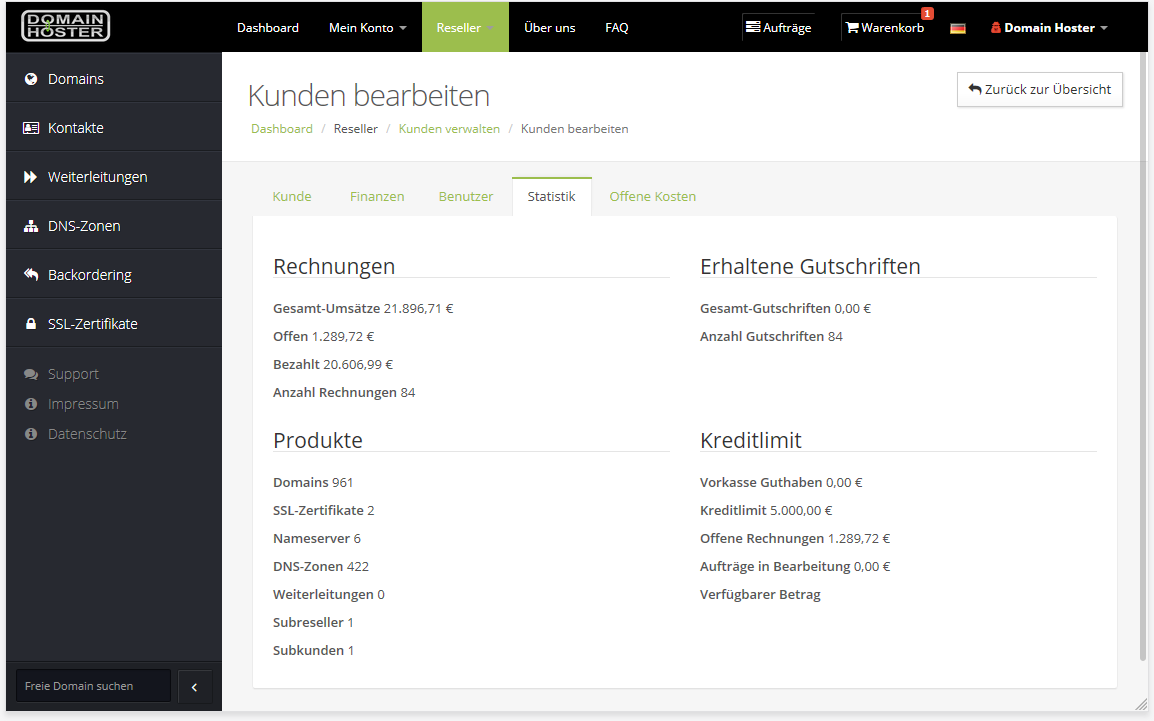Viewport: 1154px width, 721px height.
Task: Open the Dashboard navigation item
Action: click(268, 27)
